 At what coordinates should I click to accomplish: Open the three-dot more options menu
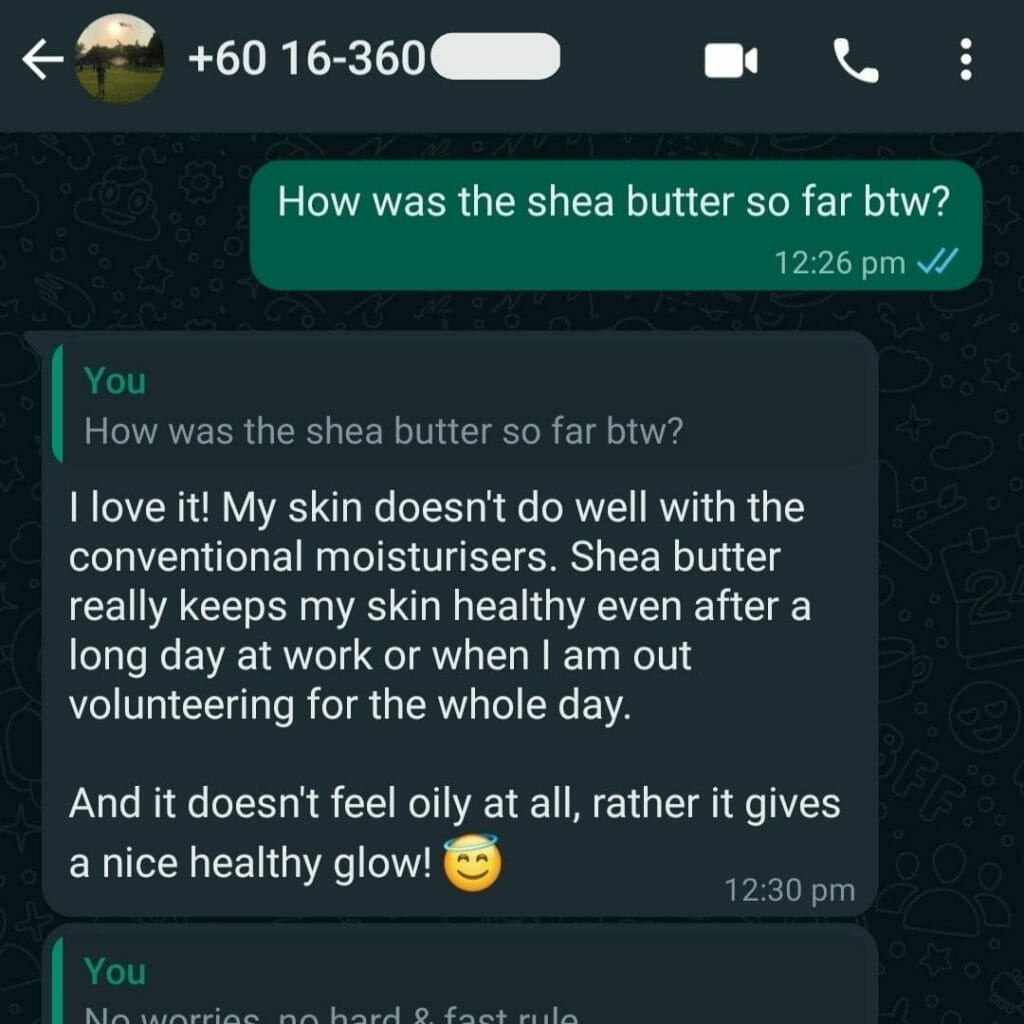[x=966, y=59]
